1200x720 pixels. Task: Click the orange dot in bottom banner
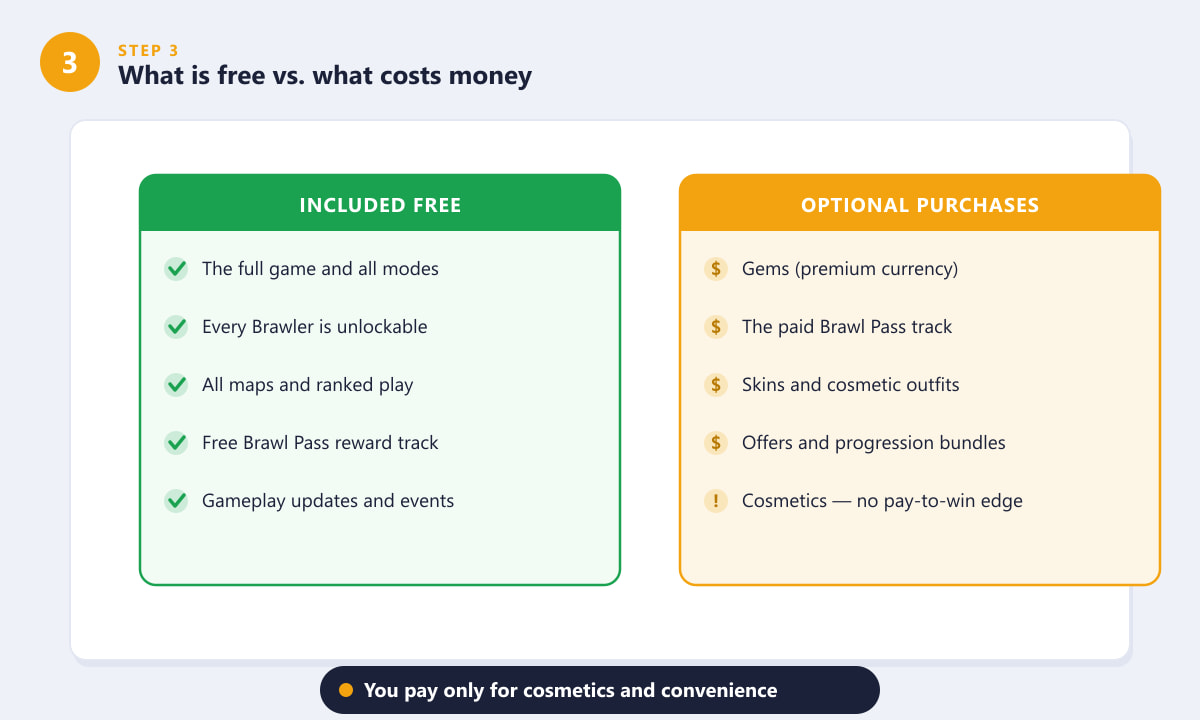coord(346,690)
